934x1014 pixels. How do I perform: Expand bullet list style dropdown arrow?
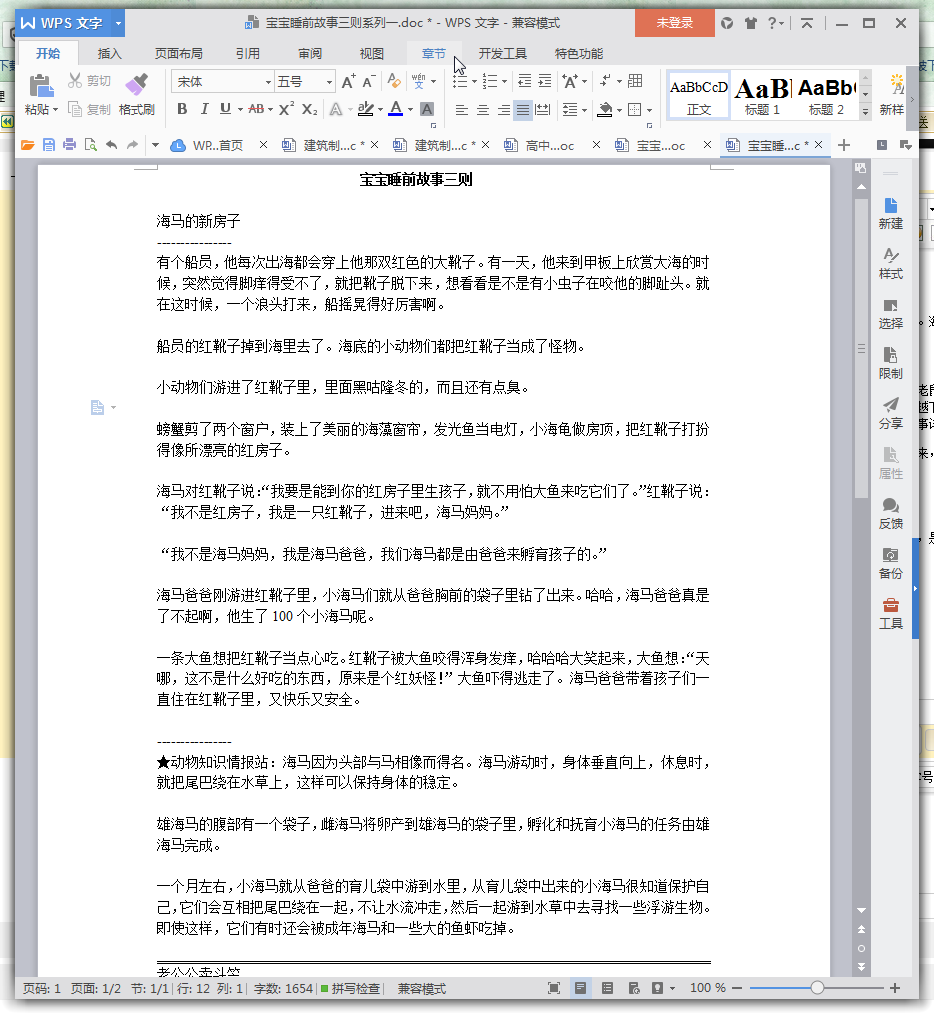(474, 81)
